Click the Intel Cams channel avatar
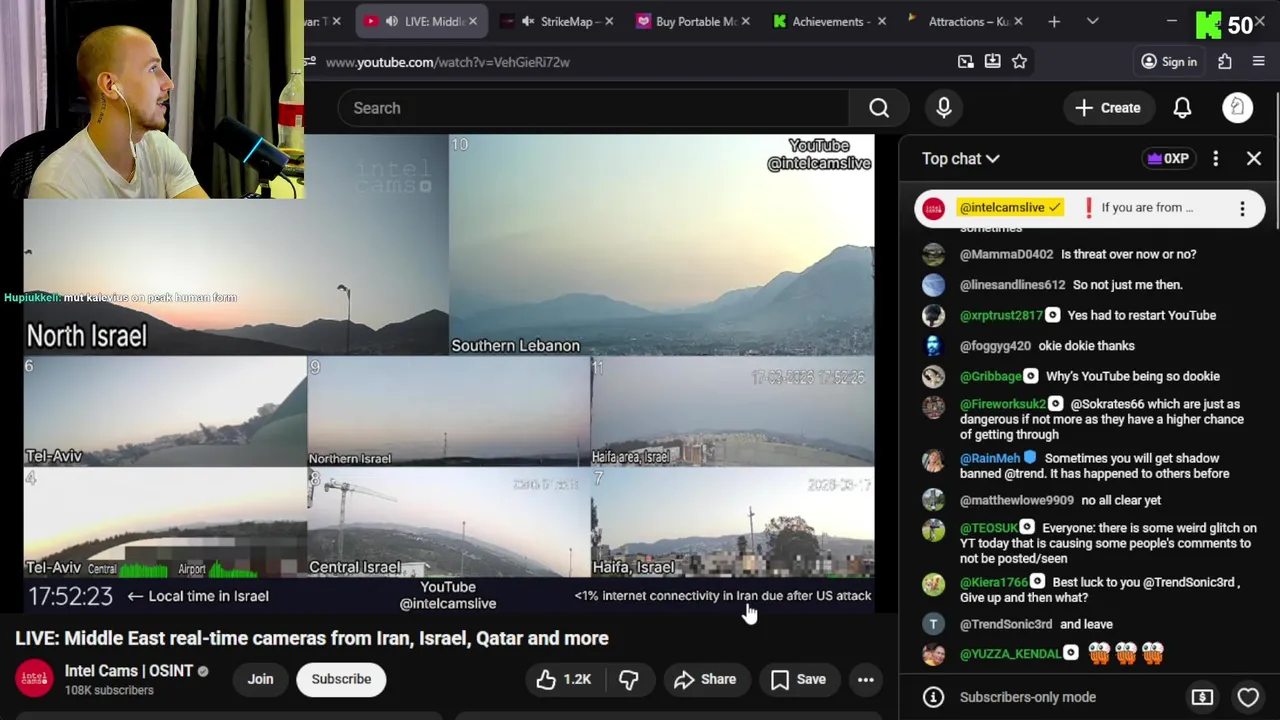 tap(34, 679)
